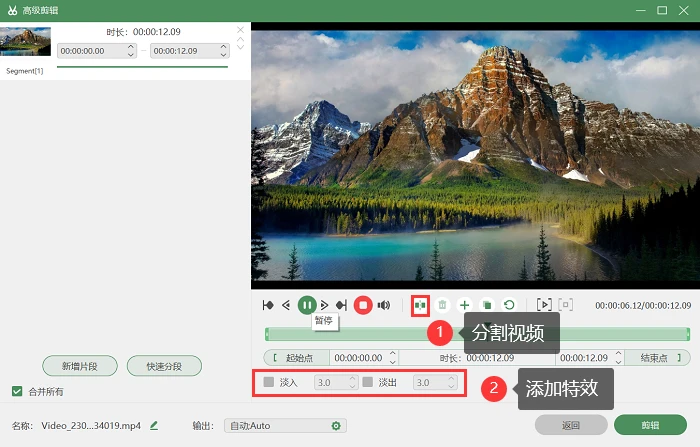Click the app logo in the title bar

[x=12, y=10]
